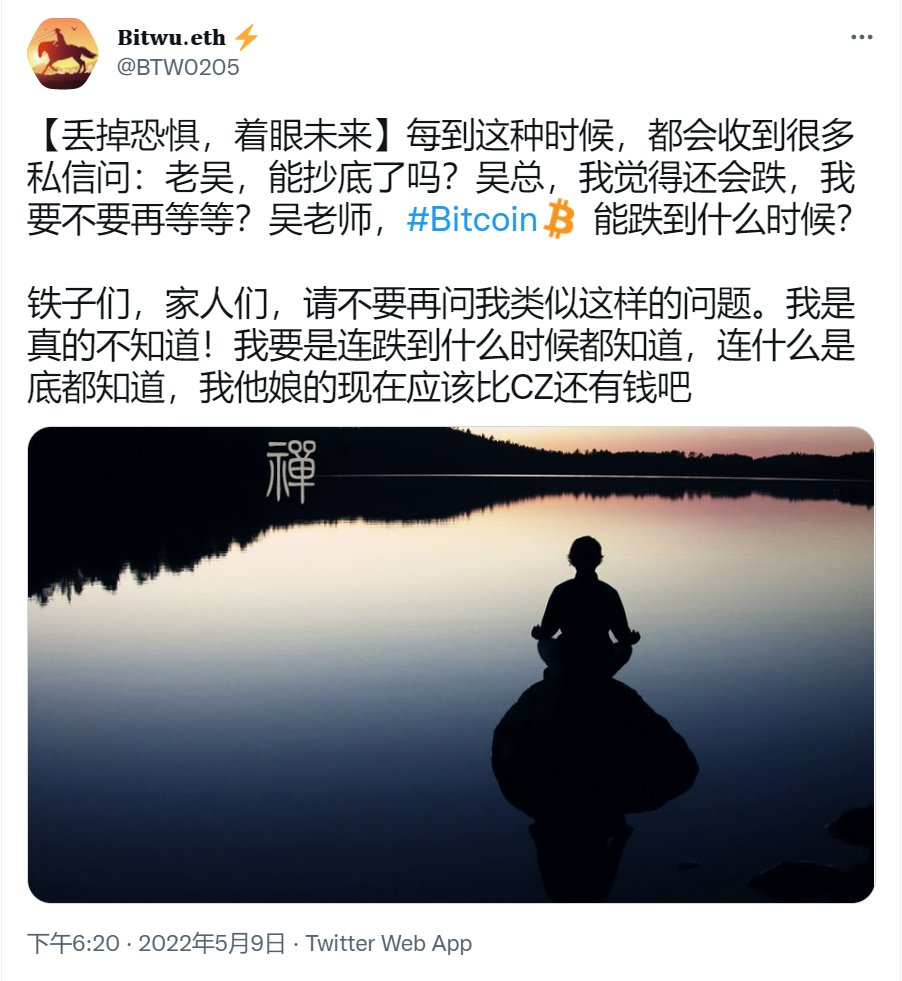Screen dimensions: 902x981
Task: Follow the #Bitcoin hashtag link
Action: tap(472, 220)
